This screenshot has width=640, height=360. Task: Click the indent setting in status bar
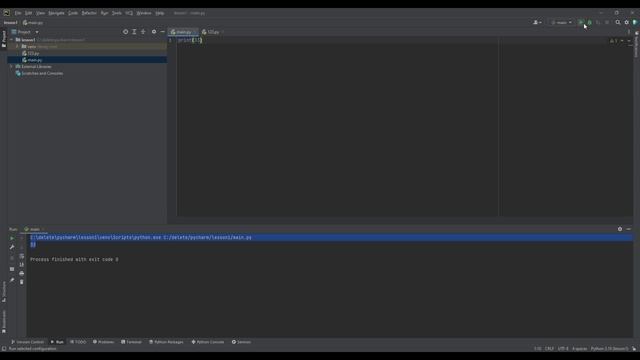pyautogui.click(x=579, y=349)
